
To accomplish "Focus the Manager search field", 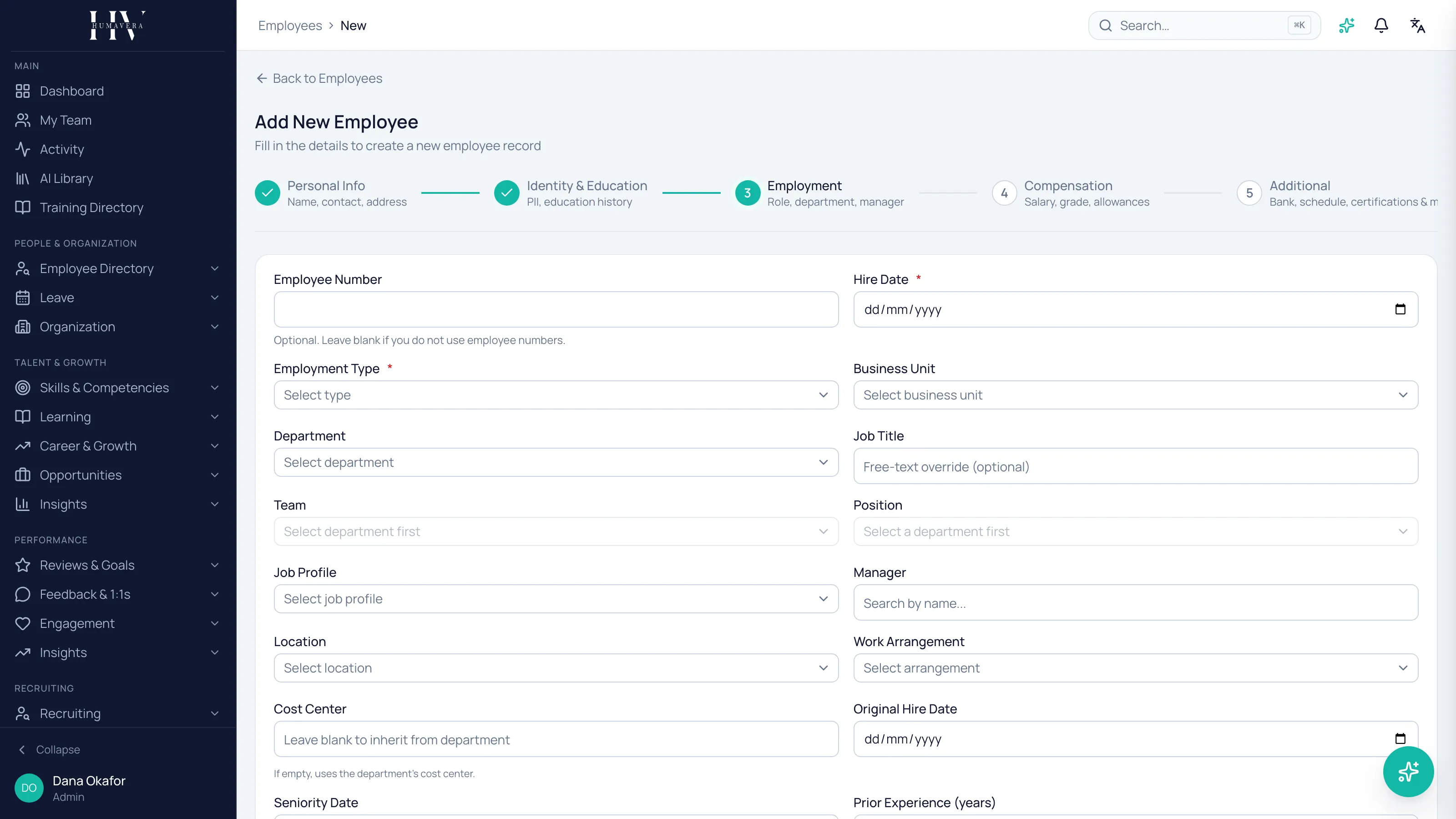I will click(x=1136, y=602).
